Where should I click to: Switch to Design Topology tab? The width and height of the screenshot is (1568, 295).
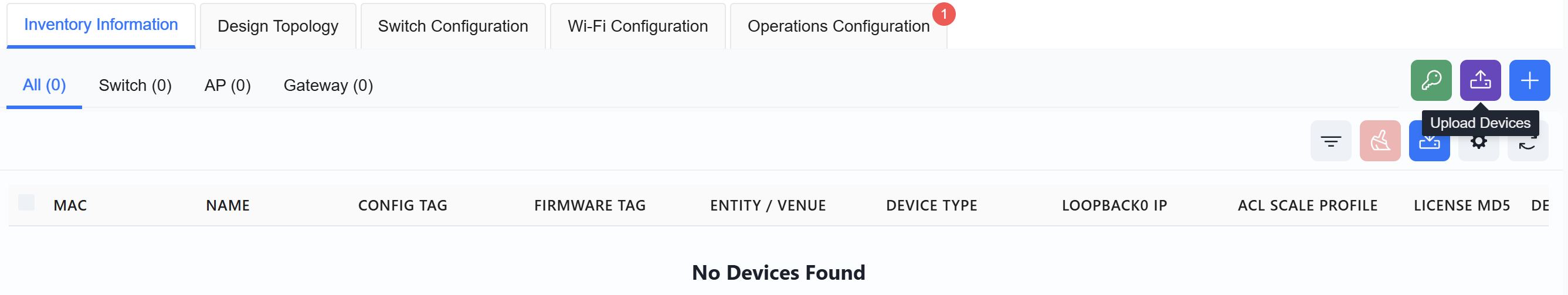coord(277,26)
